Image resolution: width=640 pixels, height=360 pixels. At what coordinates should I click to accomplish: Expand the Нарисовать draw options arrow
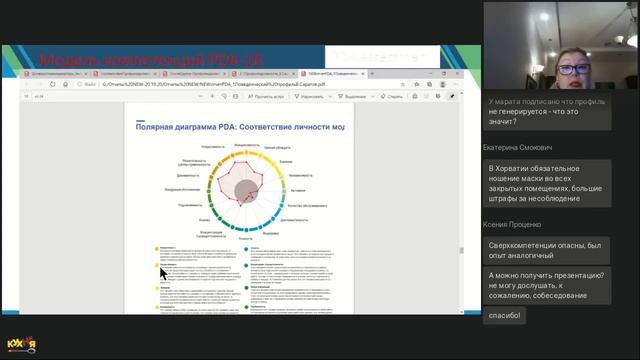click(x=330, y=97)
